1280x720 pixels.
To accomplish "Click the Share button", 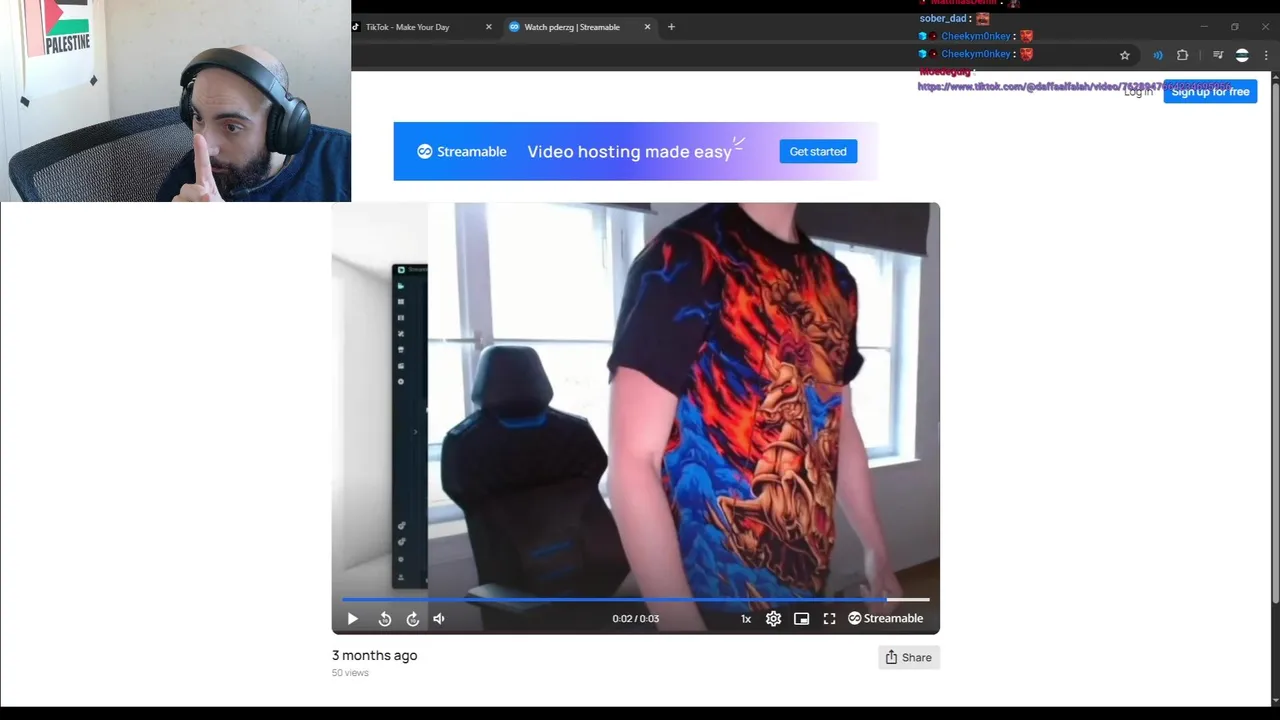I will (x=908, y=657).
